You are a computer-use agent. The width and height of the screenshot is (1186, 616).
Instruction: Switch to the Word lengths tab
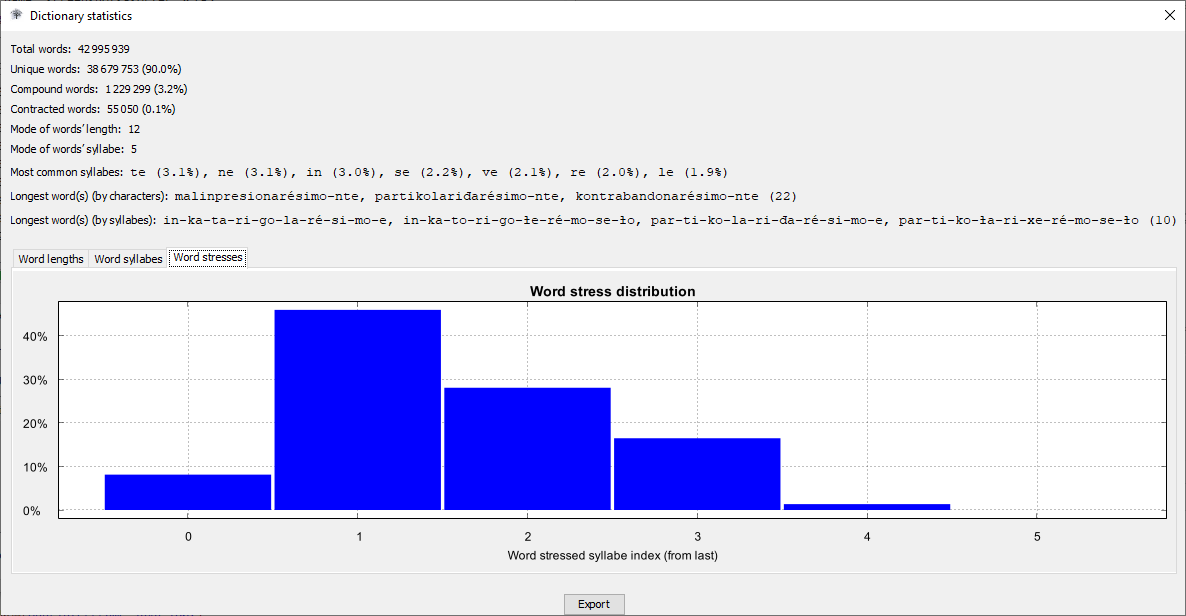[x=51, y=259]
